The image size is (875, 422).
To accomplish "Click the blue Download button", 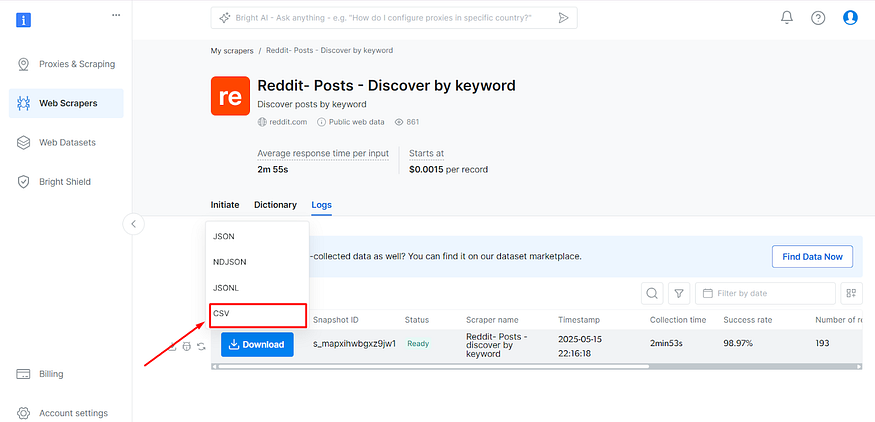I will [x=257, y=344].
